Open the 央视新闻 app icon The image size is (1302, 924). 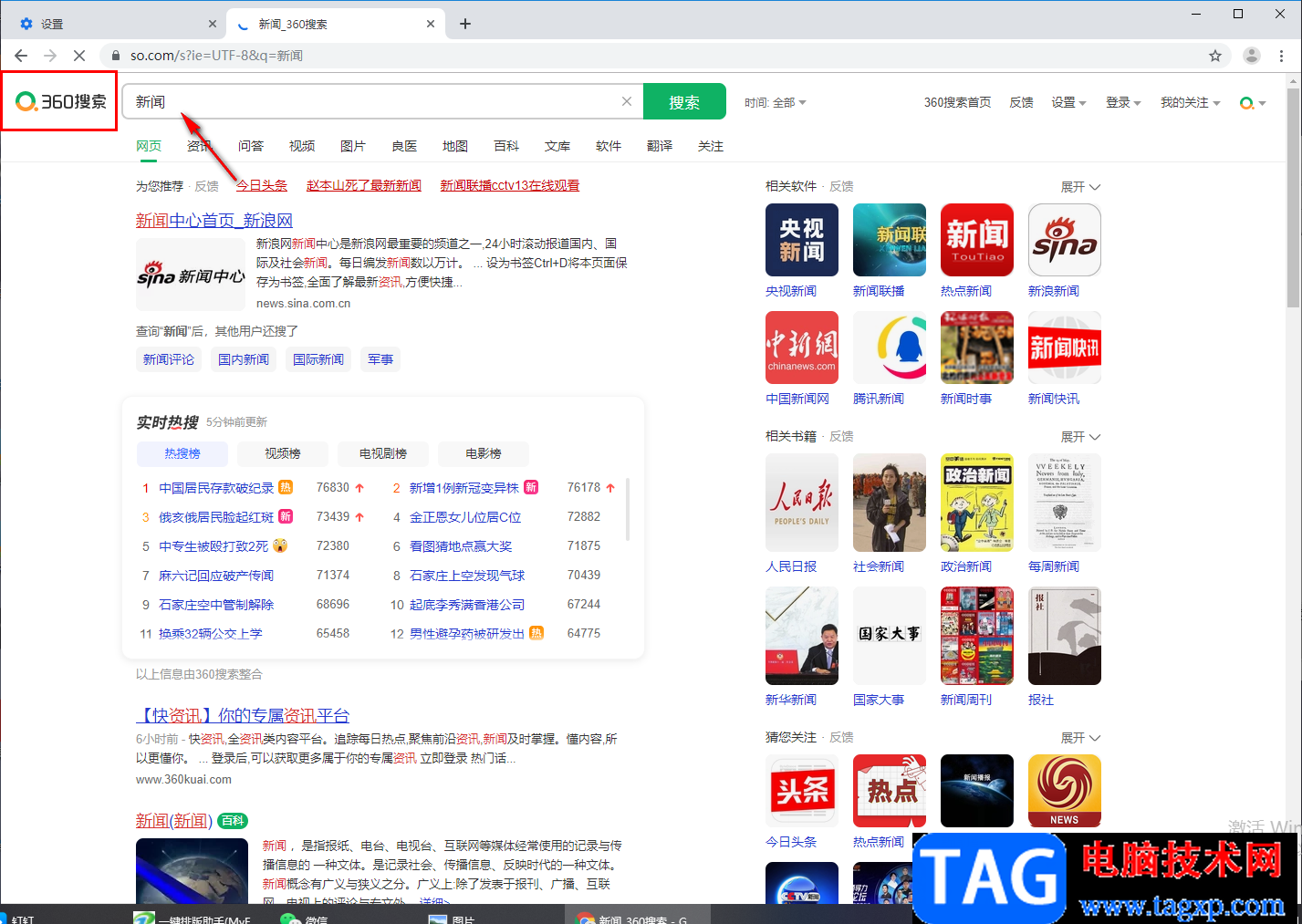pos(801,240)
